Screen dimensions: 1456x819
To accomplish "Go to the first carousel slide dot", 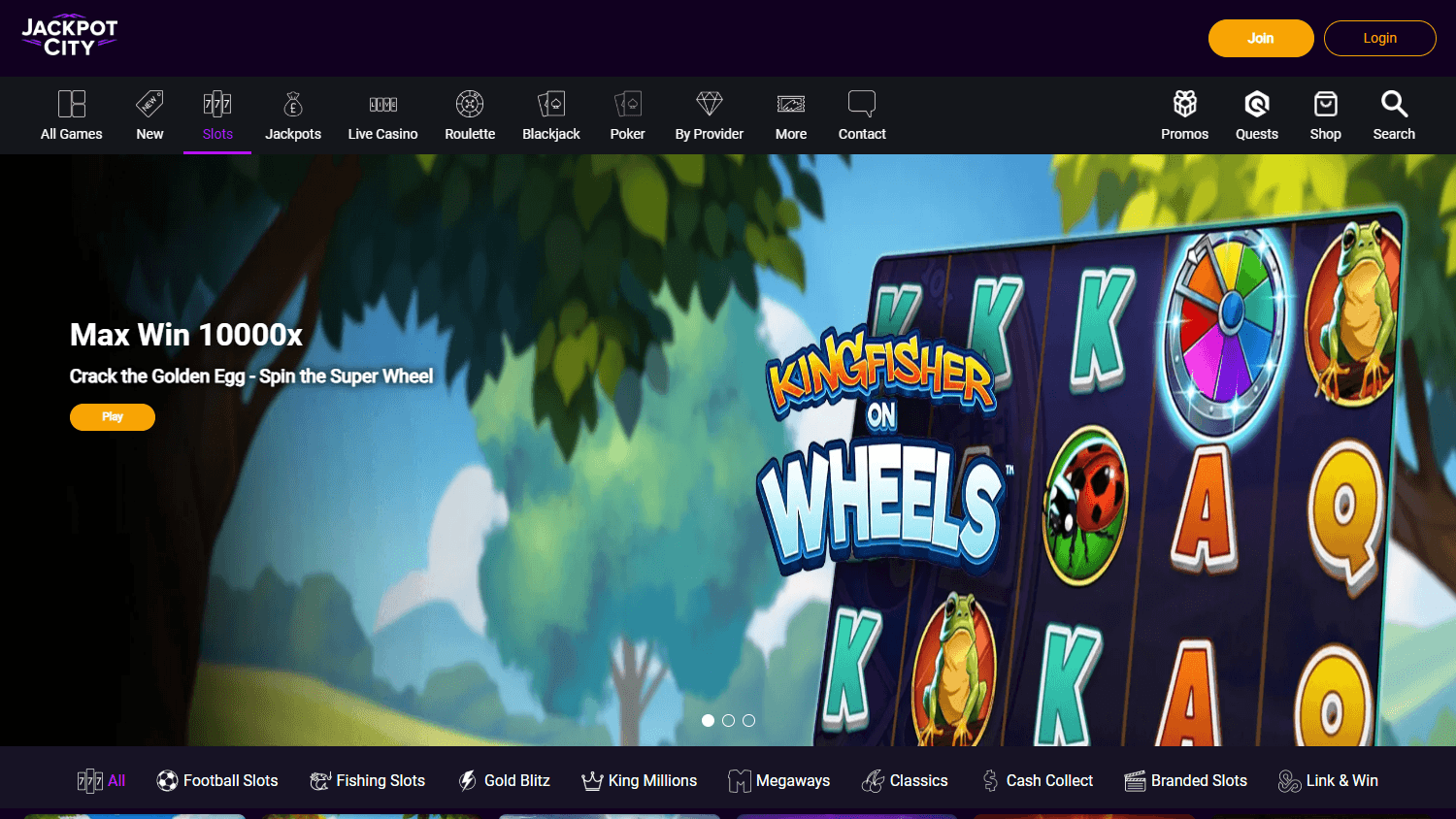I will click(x=708, y=720).
